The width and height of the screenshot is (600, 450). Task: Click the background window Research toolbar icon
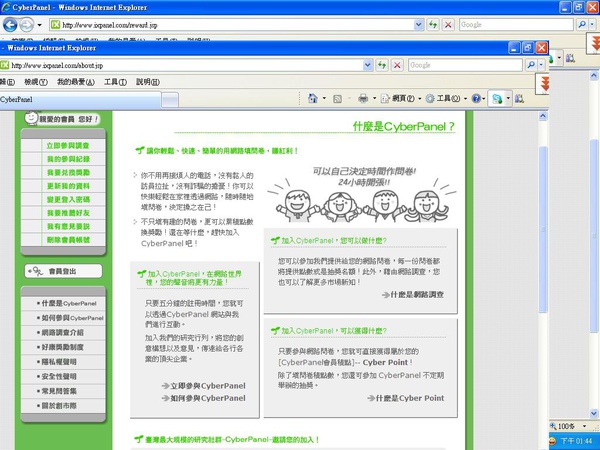(570, 58)
